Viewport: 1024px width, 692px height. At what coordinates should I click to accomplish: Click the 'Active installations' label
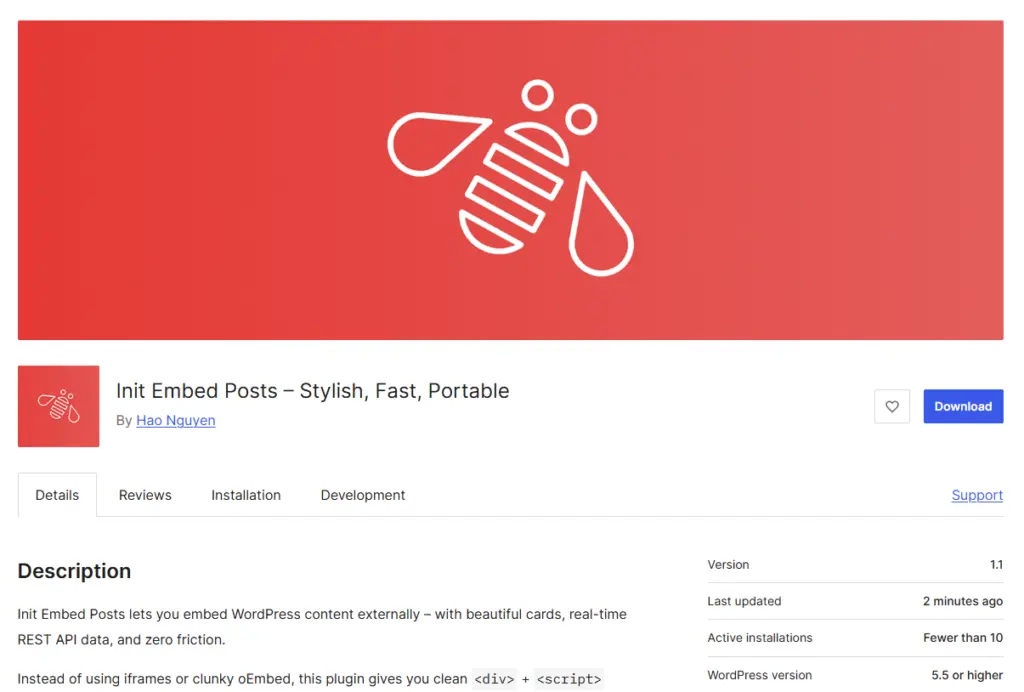pyautogui.click(x=760, y=638)
